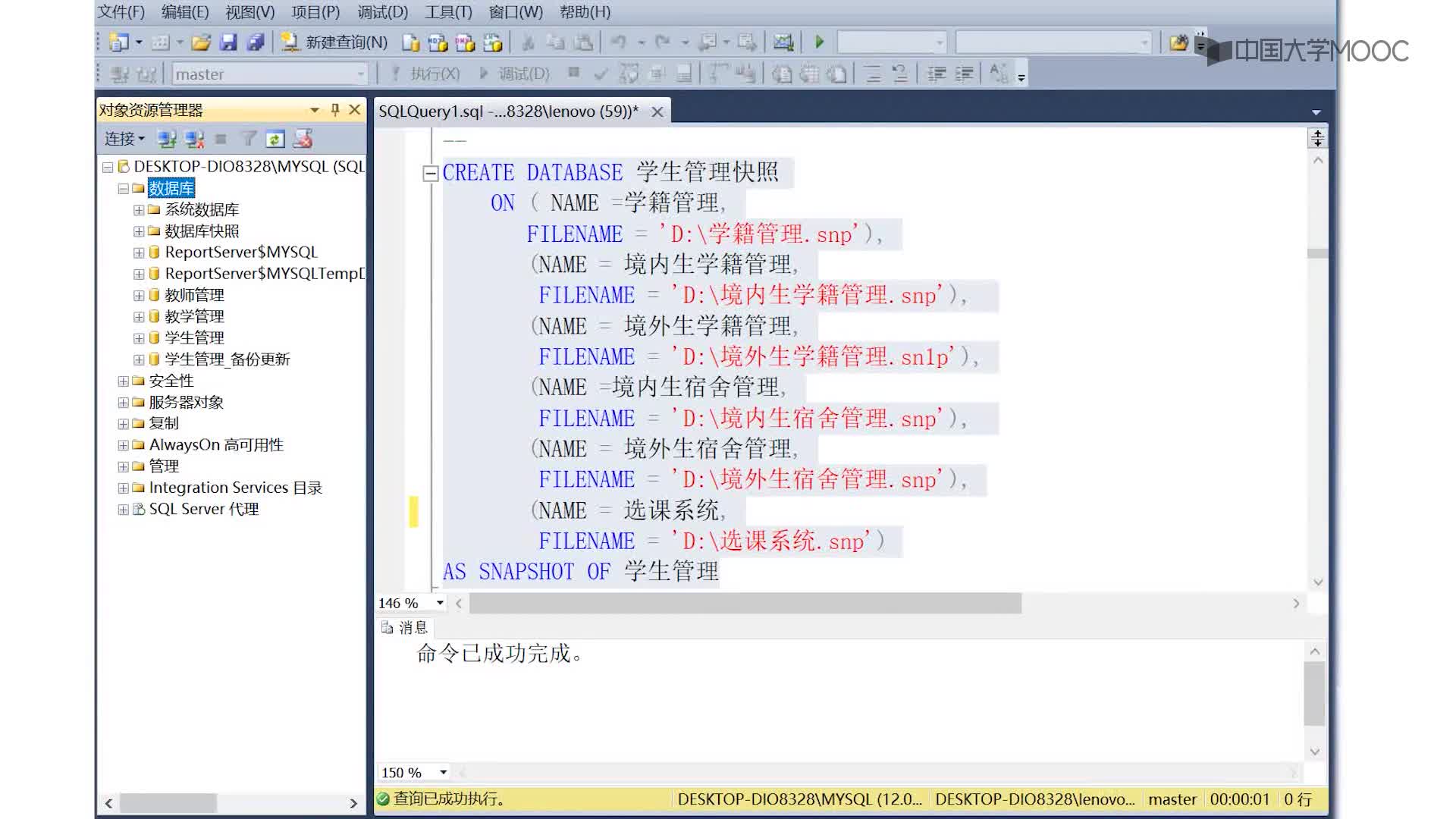Select the 服务器对象 folder
Image resolution: width=1456 pixels, height=819 pixels.
tap(186, 402)
